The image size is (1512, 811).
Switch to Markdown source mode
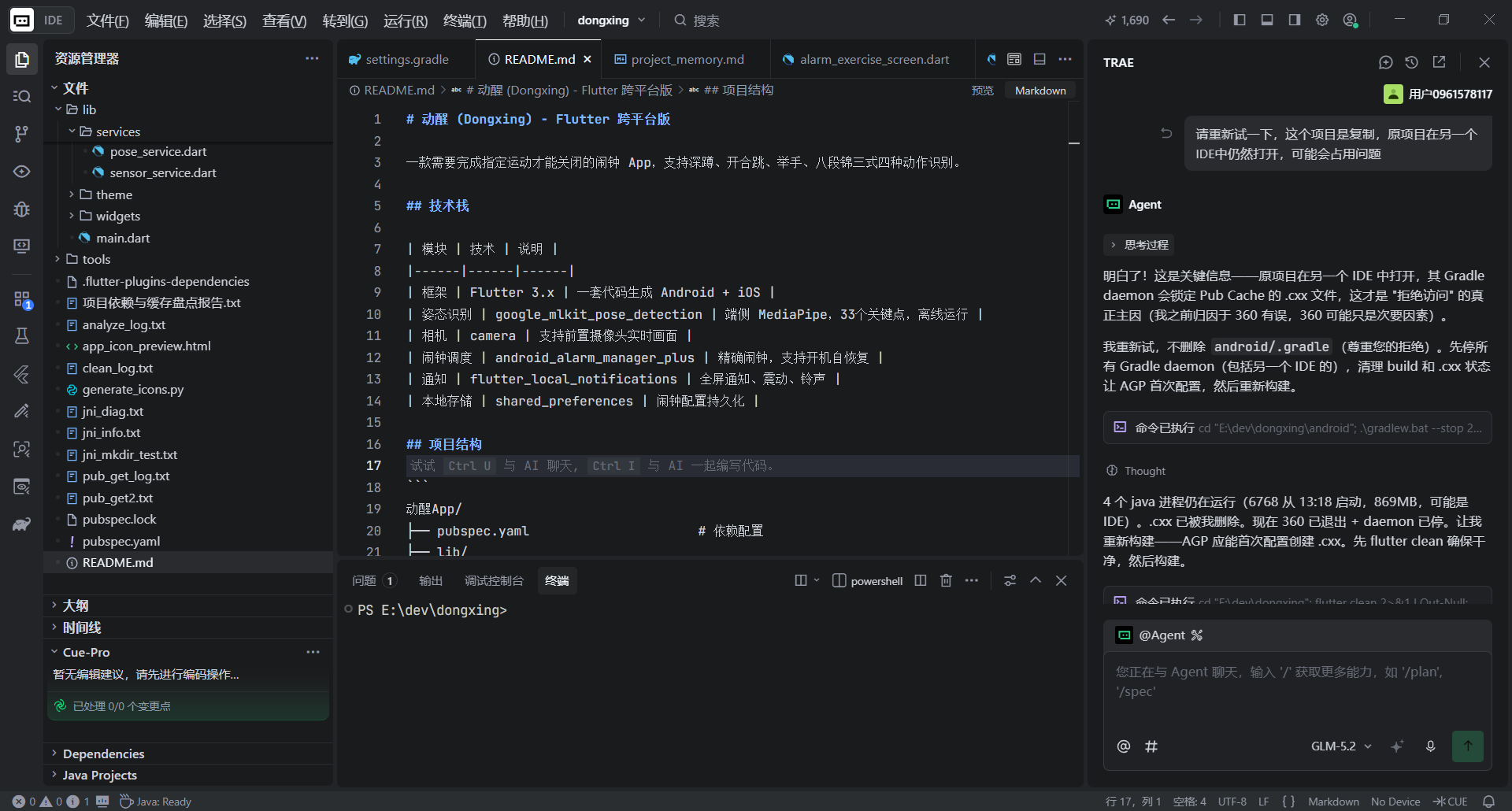click(1040, 91)
